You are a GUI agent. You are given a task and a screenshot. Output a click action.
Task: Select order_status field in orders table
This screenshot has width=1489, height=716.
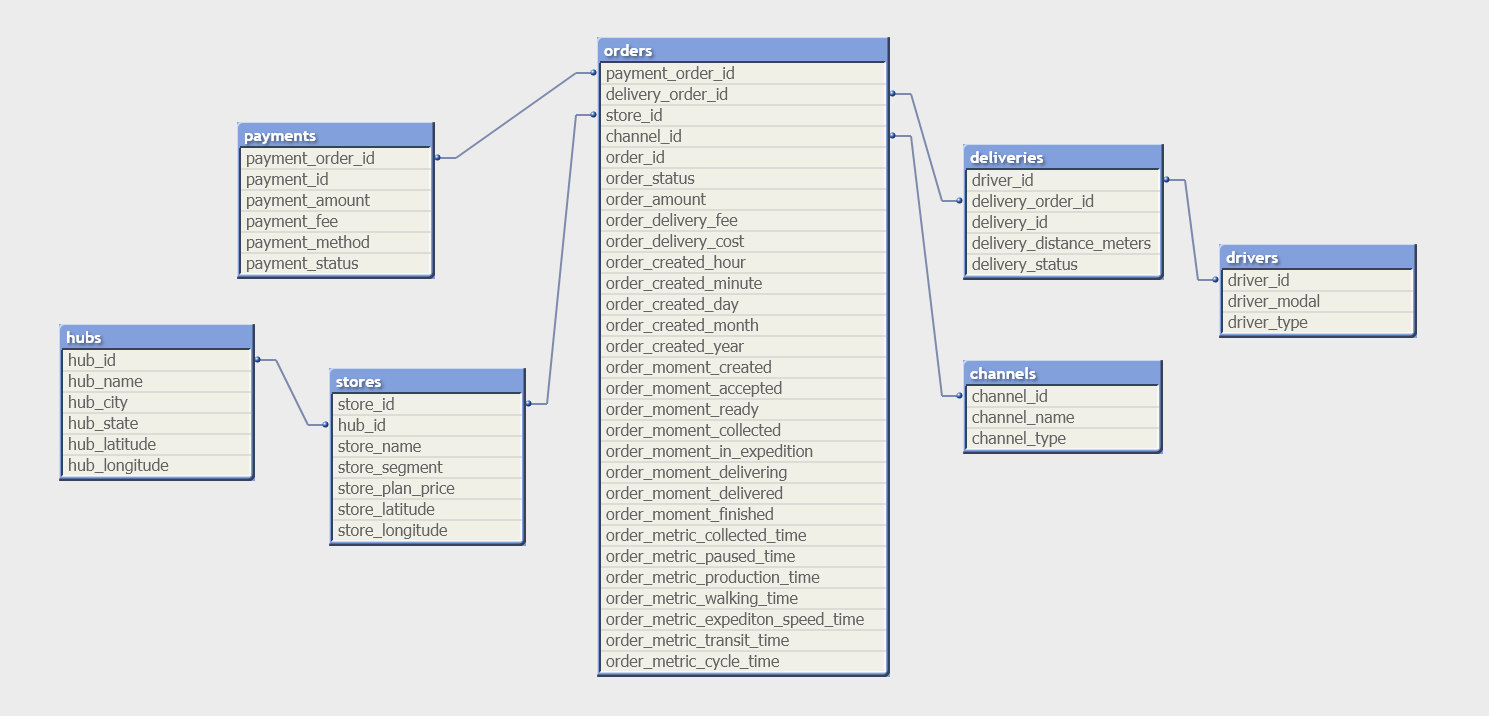[x=650, y=178]
